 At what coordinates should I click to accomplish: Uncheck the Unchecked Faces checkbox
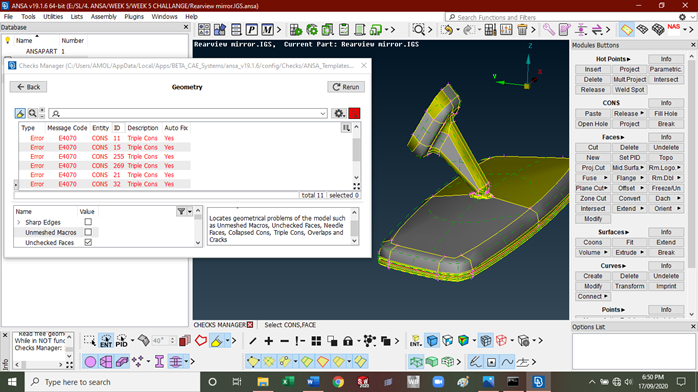(x=88, y=242)
